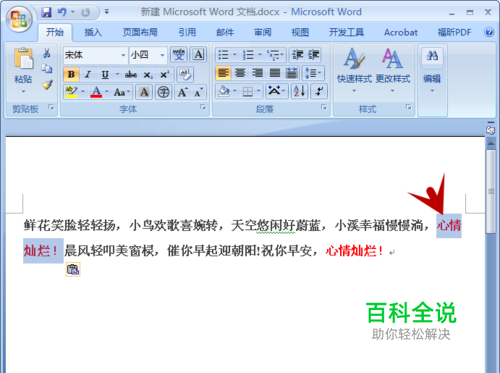Toggle superscript x² formatting

coord(165,74)
